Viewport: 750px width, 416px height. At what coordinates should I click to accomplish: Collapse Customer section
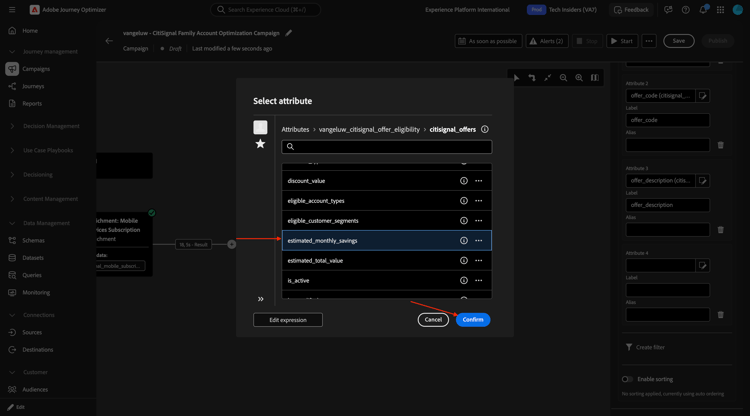[x=12, y=372]
